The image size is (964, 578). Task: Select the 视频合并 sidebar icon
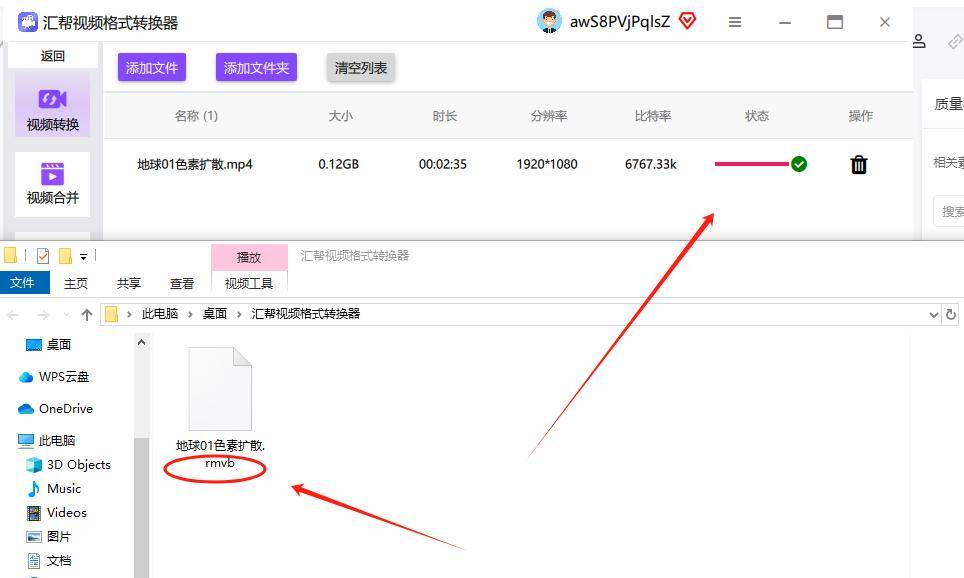(x=52, y=173)
